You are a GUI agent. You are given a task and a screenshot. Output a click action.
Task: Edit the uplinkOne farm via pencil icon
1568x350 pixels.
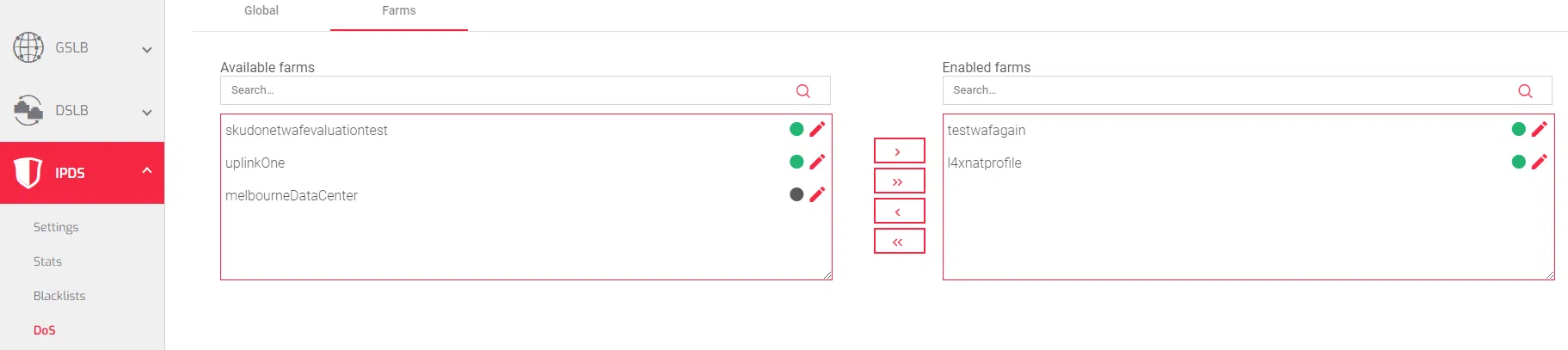(x=817, y=162)
